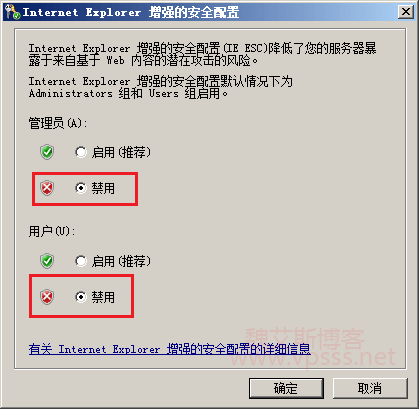Click the IE ESC description paragraph
Screen dimensions: 419x409
click(x=202, y=54)
